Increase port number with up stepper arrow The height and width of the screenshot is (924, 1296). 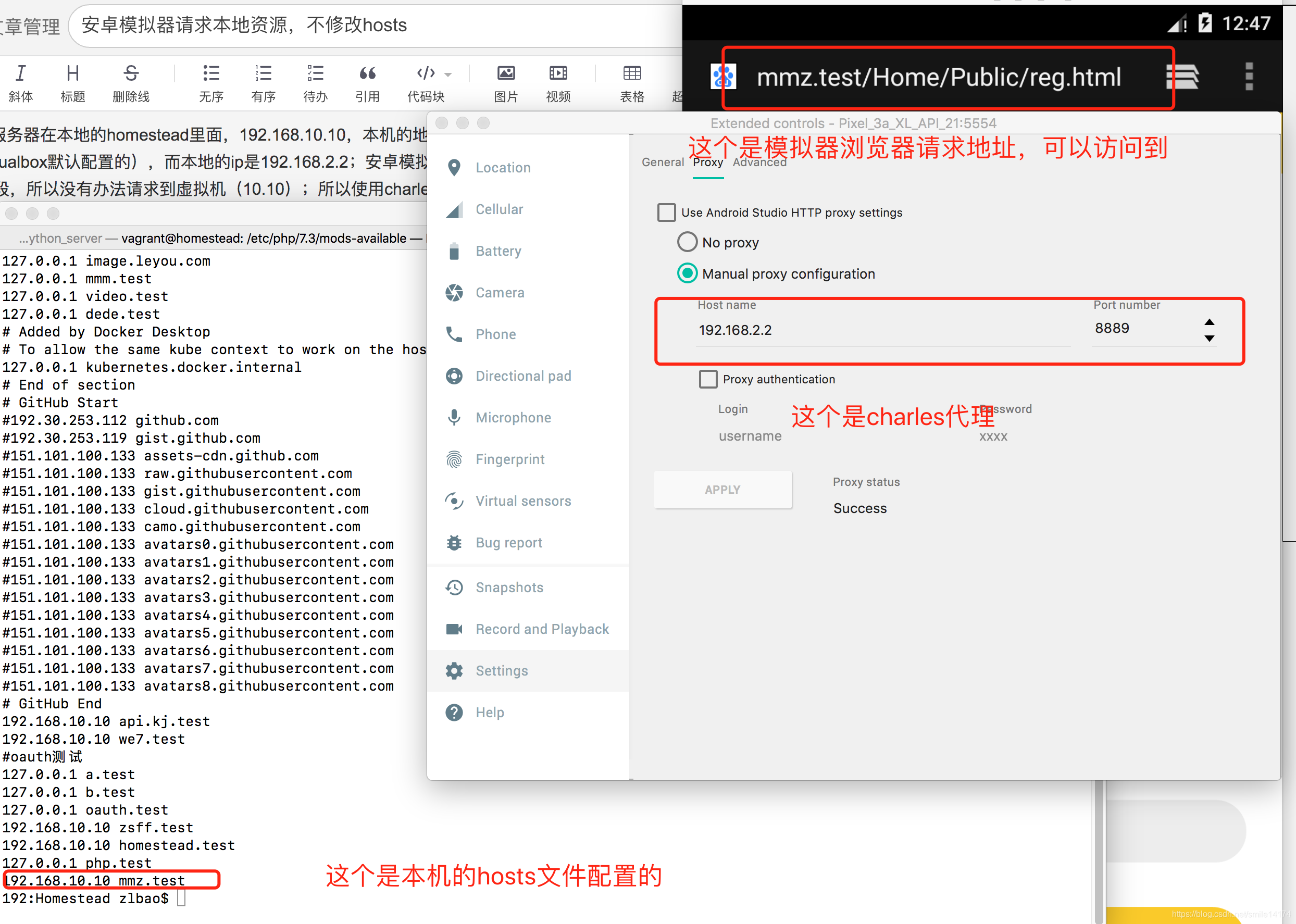[1209, 321]
